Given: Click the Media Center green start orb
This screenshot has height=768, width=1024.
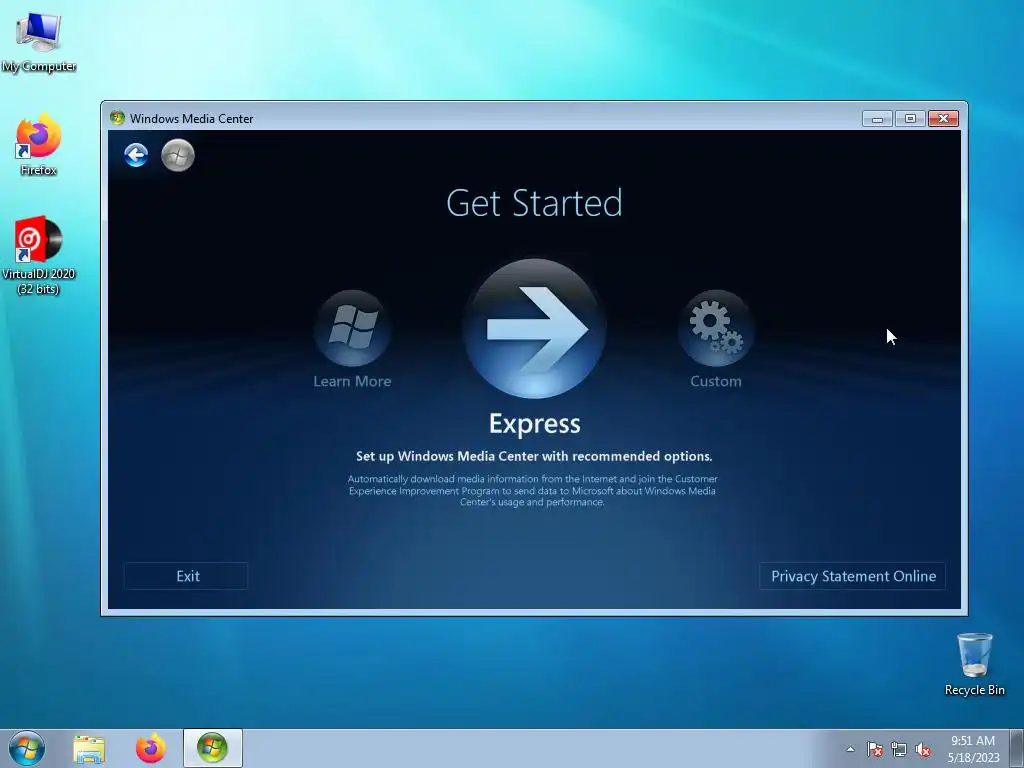Looking at the screenshot, I should (x=178, y=155).
